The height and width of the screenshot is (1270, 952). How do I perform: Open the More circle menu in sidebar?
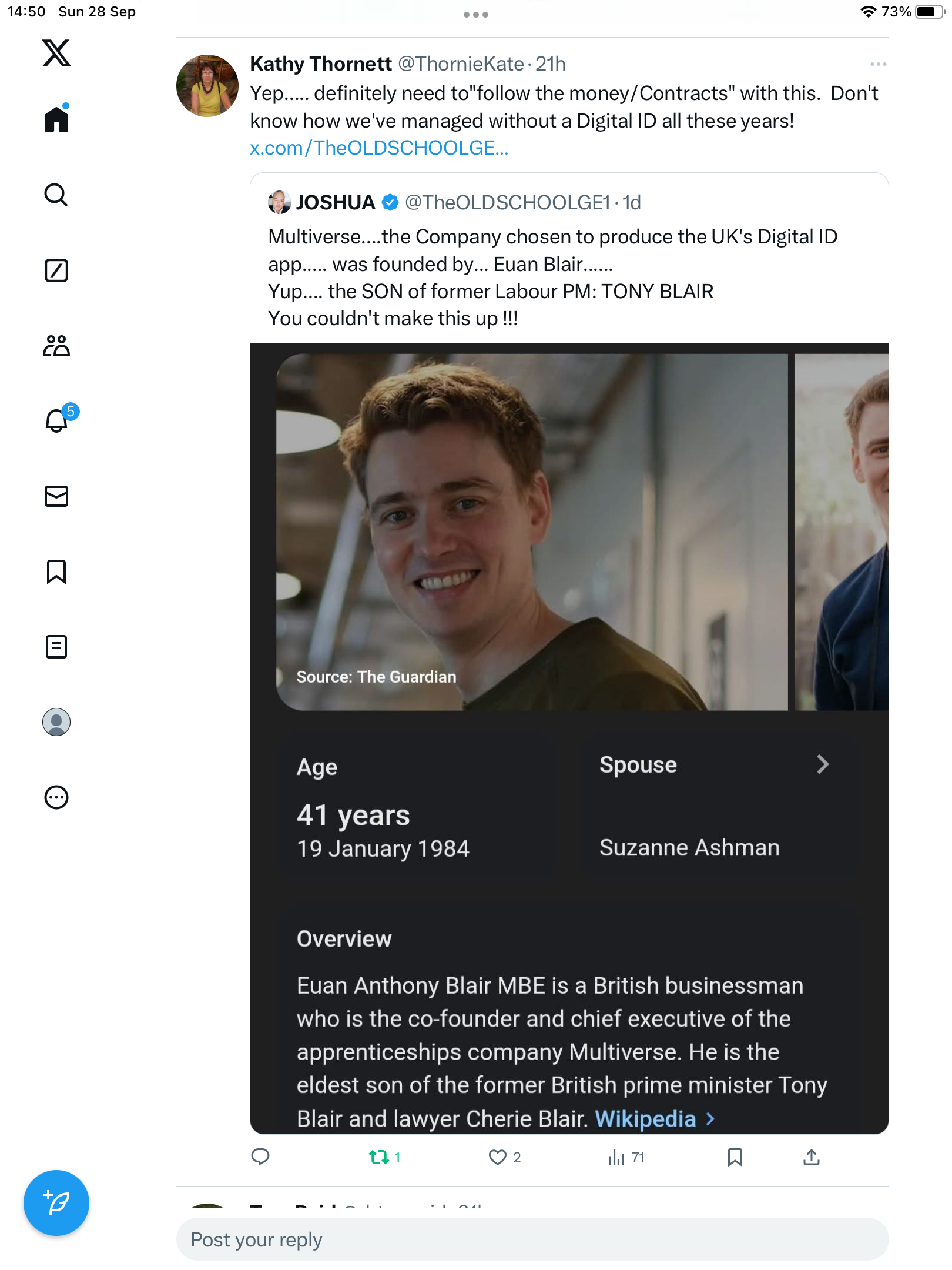(56, 797)
